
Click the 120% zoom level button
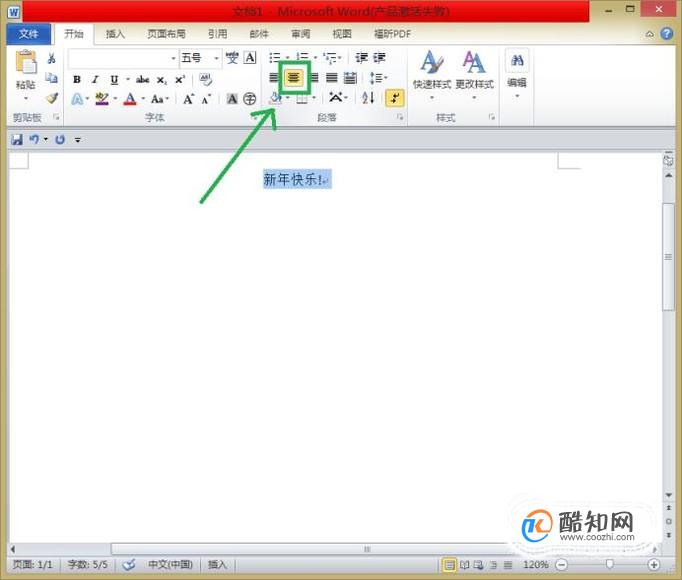point(535,565)
